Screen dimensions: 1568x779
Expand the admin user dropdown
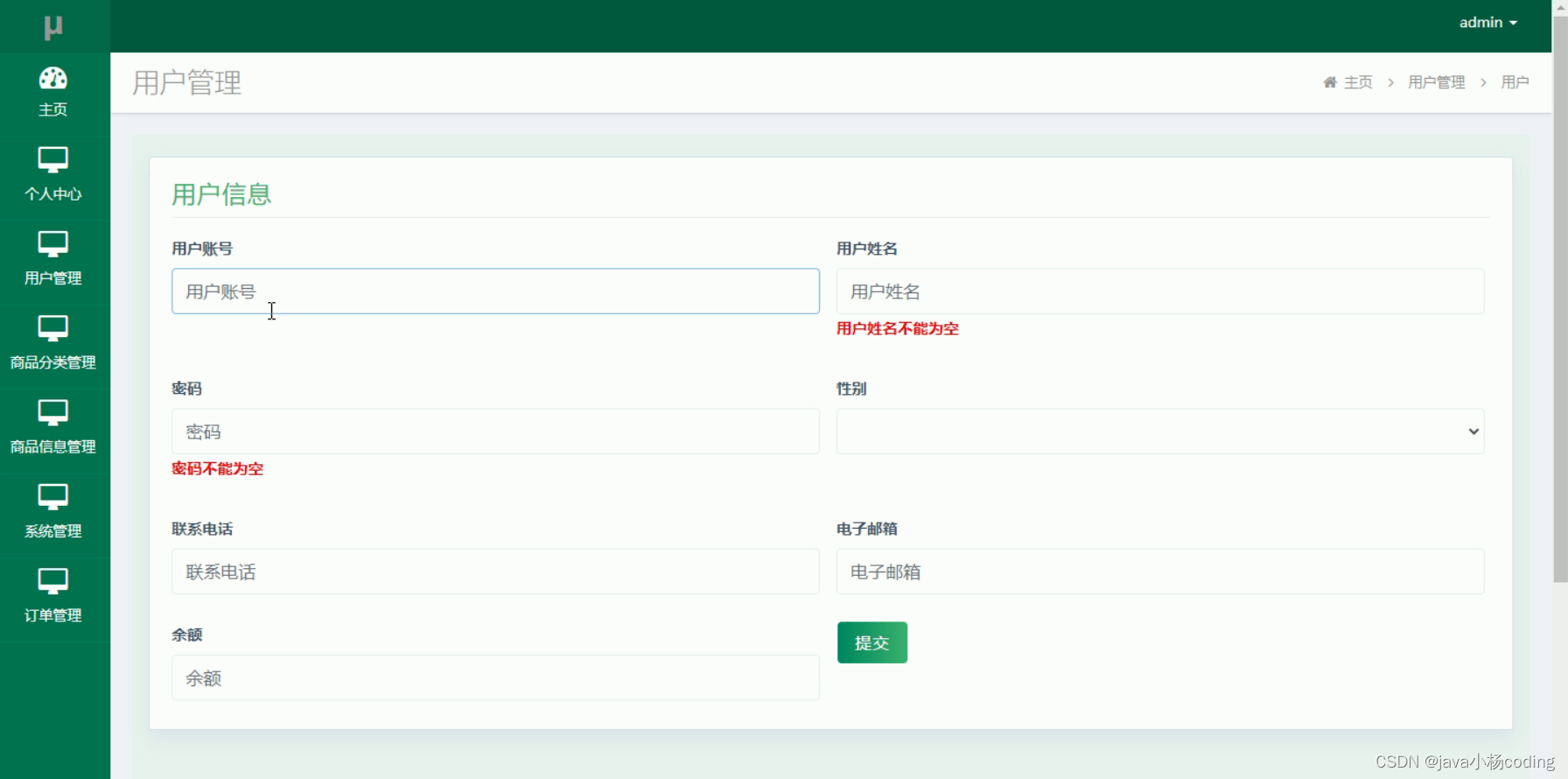point(1488,23)
